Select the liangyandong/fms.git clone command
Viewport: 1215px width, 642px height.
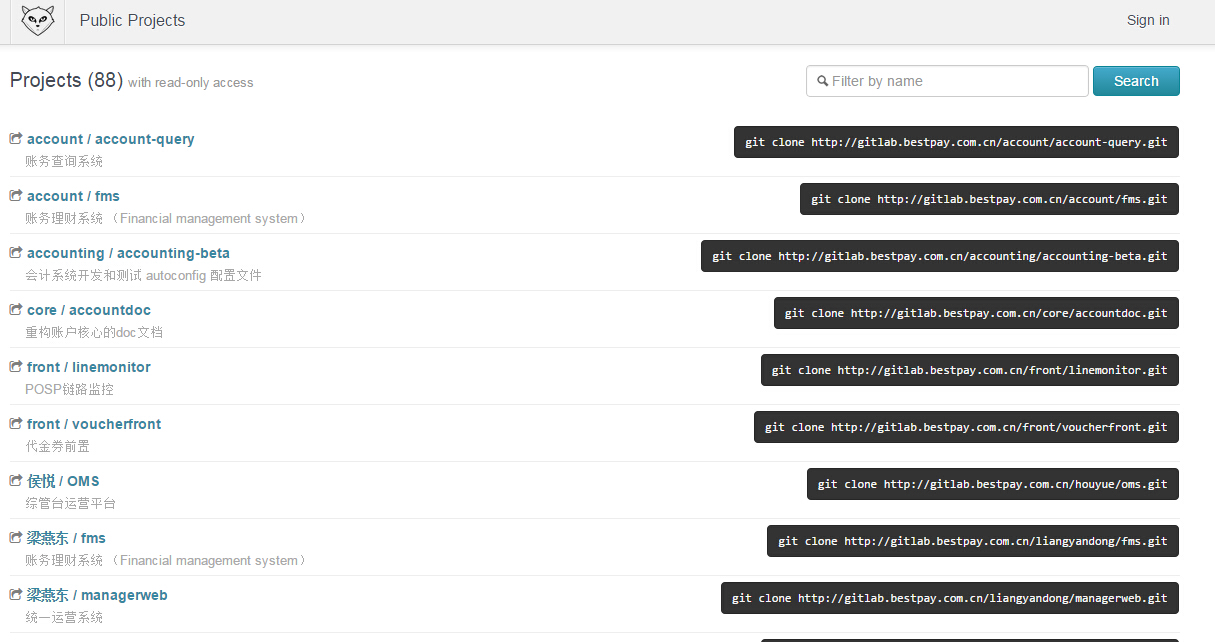(973, 541)
